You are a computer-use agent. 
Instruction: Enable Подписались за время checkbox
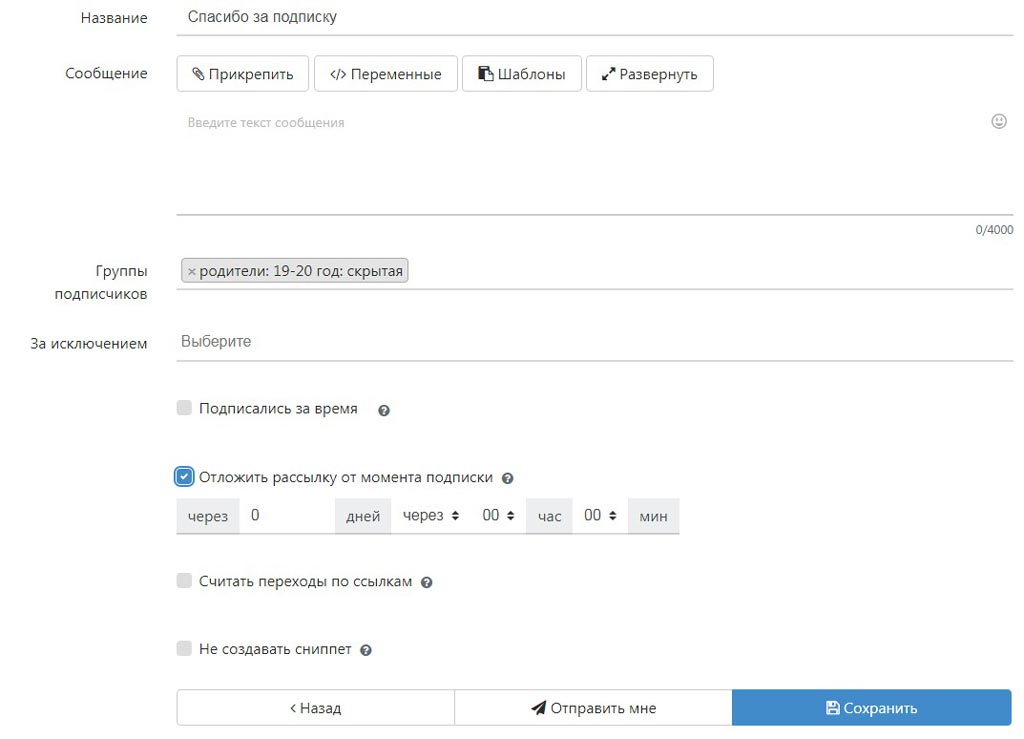click(x=184, y=408)
